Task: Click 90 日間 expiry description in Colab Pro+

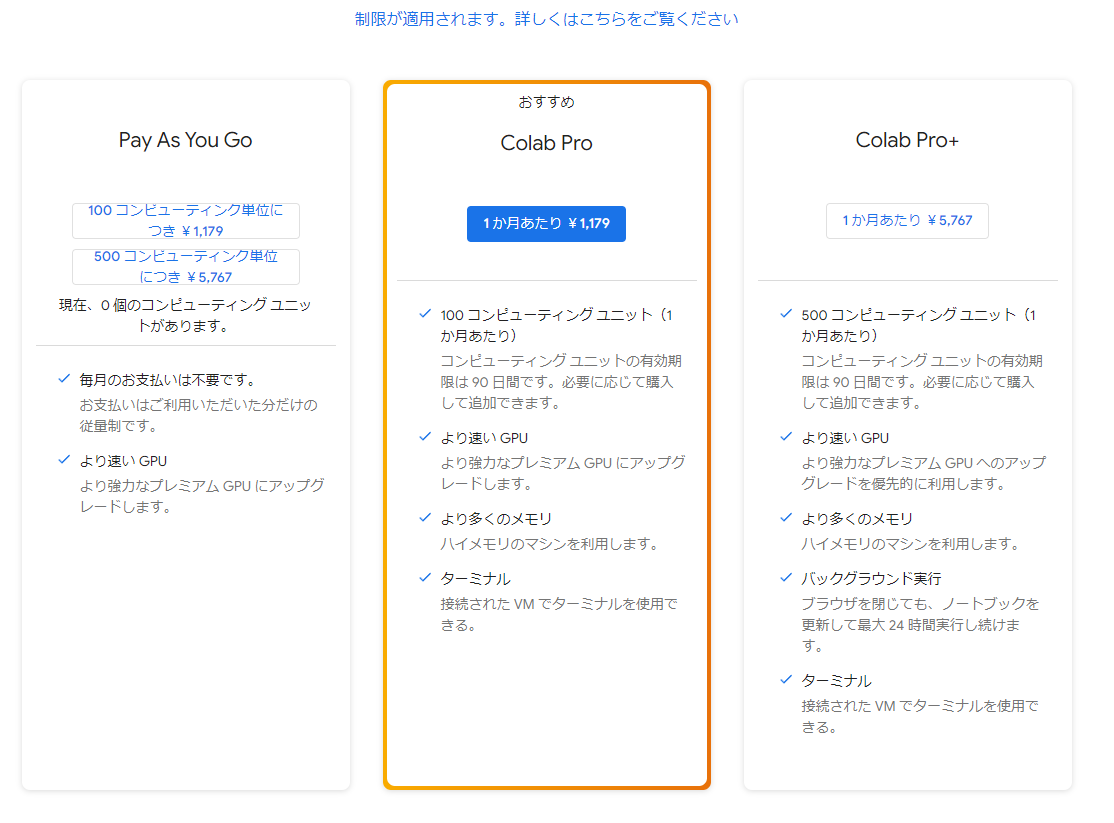Action: click(x=921, y=382)
